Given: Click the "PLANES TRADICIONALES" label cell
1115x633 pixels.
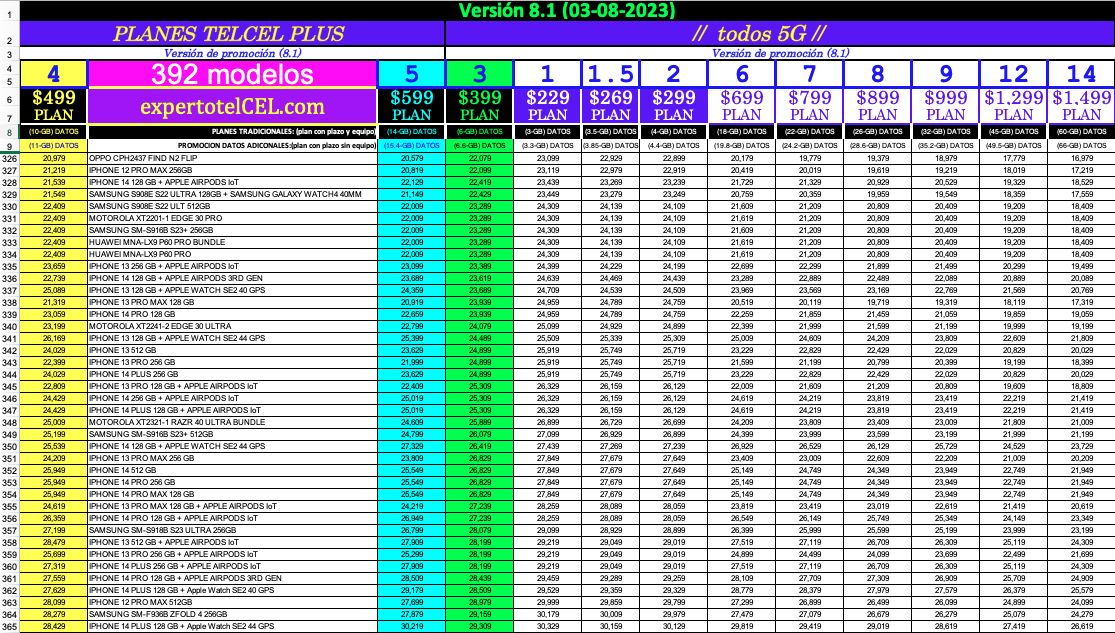Looking at the screenshot, I should coord(232,132).
